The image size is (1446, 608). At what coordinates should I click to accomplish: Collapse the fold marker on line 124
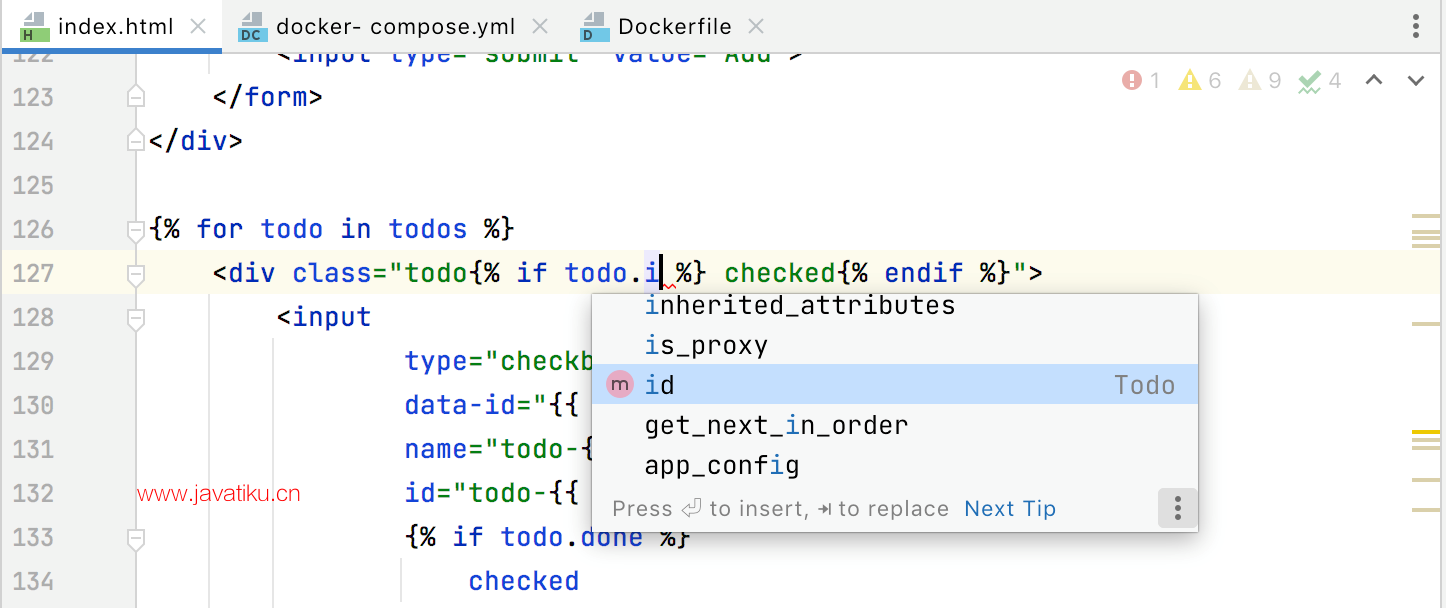tap(136, 141)
